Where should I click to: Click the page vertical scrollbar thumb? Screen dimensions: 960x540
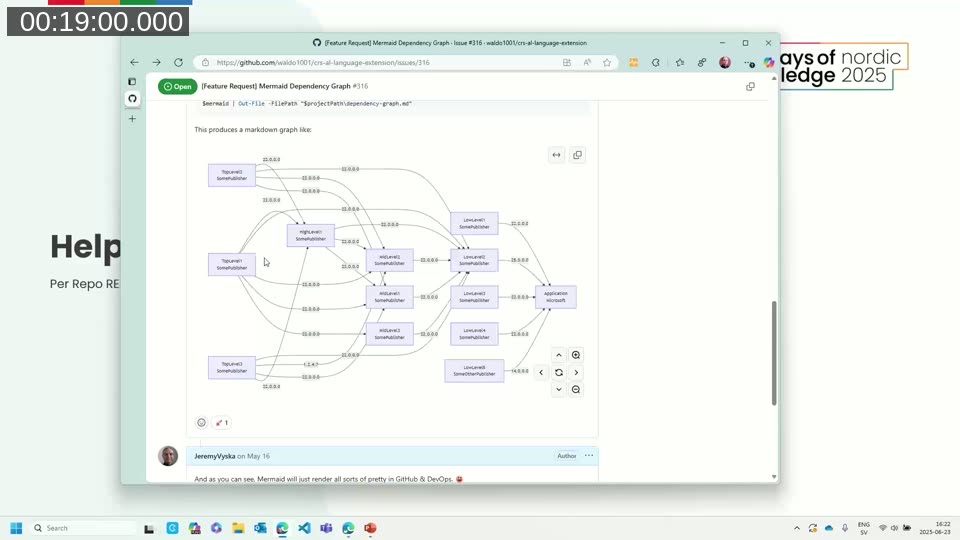[x=774, y=353]
